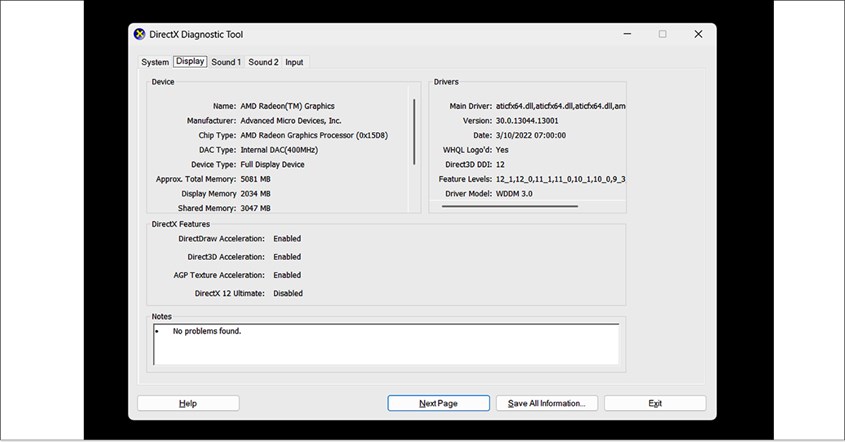Click the Next Page button
This screenshot has width=845, height=442.
438,403
